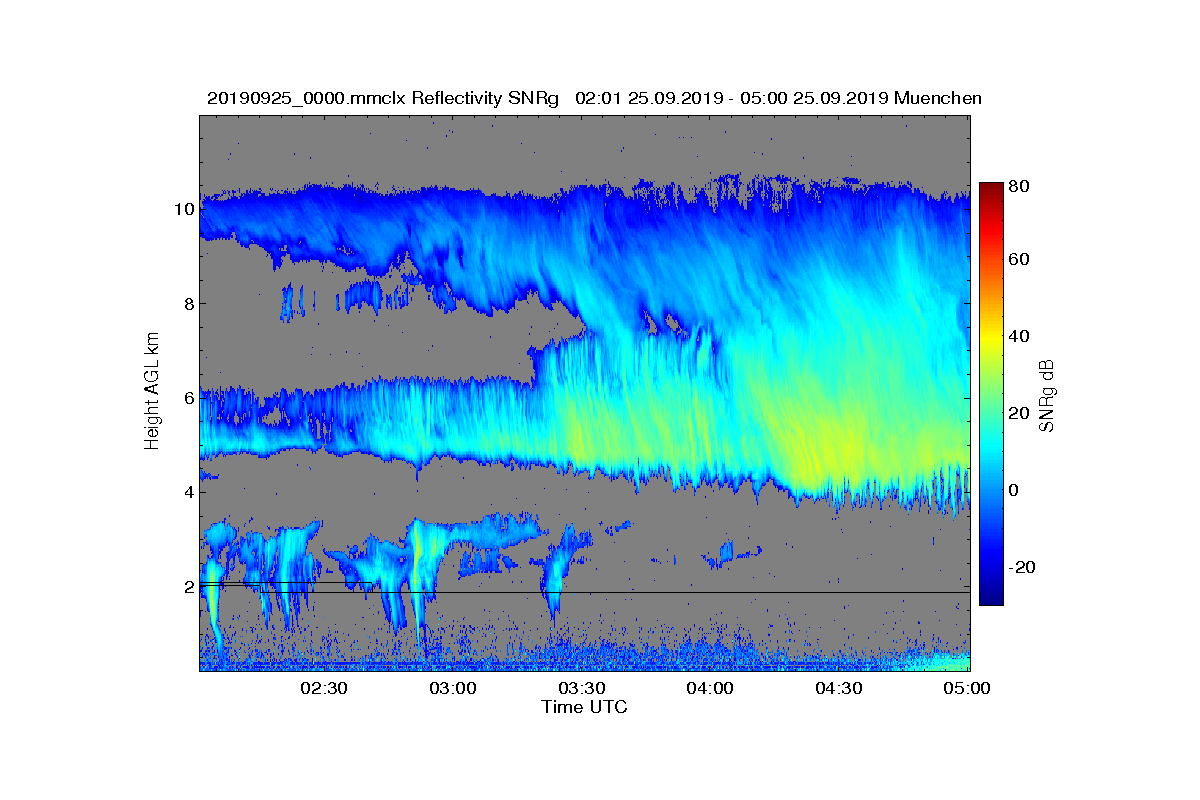This screenshot has width=1200, height=800.
Task: Click the '2' height tick label
Action: 189,586
